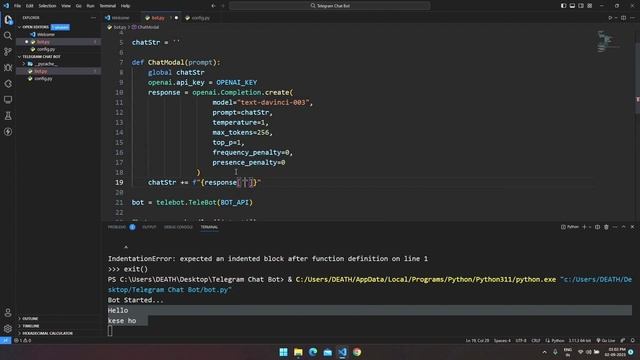Viewport: 640px width, 360px height.
Task: Toggle secondary side bar layout button
Action: tap(581, 6)
